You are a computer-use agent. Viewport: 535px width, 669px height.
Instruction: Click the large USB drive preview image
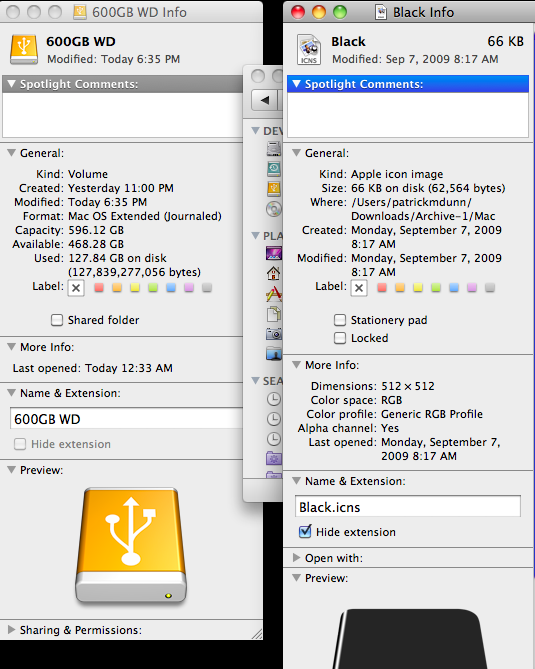[131, 546]
